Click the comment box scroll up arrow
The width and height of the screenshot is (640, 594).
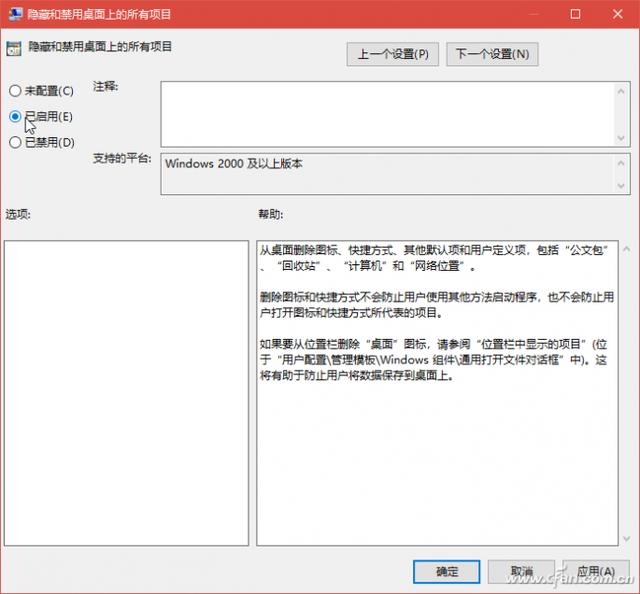(621, 91)
